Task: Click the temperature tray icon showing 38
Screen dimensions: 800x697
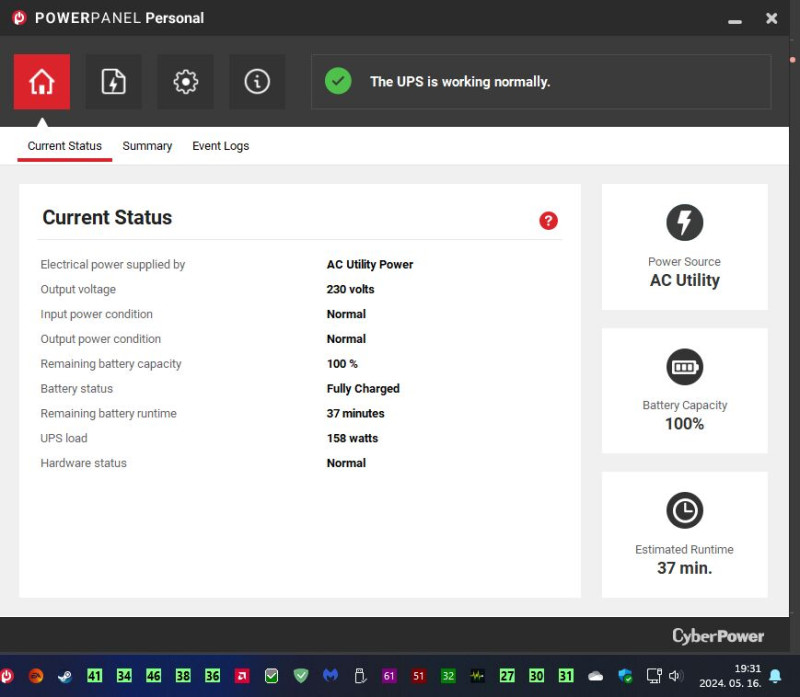Action: (183, 676)
